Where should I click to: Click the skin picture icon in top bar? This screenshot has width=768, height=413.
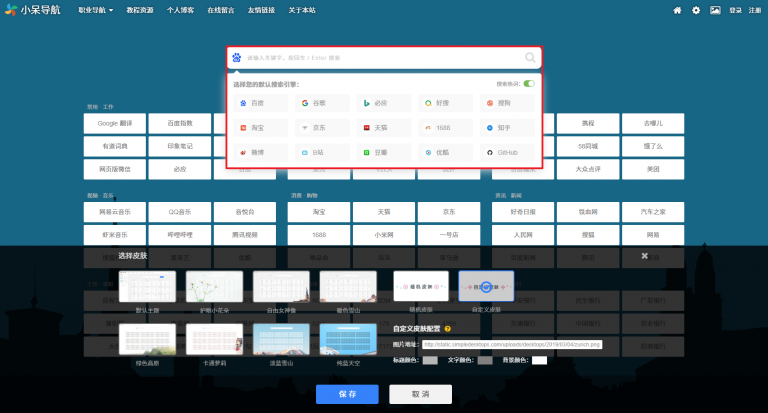point(715,10)
